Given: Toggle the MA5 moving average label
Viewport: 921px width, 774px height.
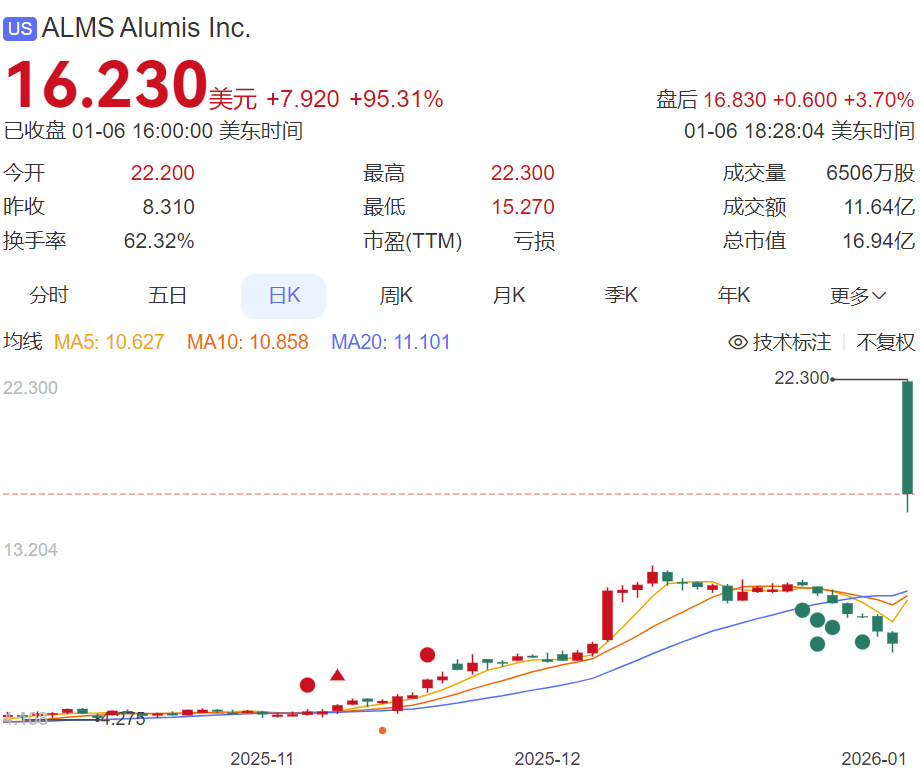Looking at the screenshot, I should click(109, 342).
